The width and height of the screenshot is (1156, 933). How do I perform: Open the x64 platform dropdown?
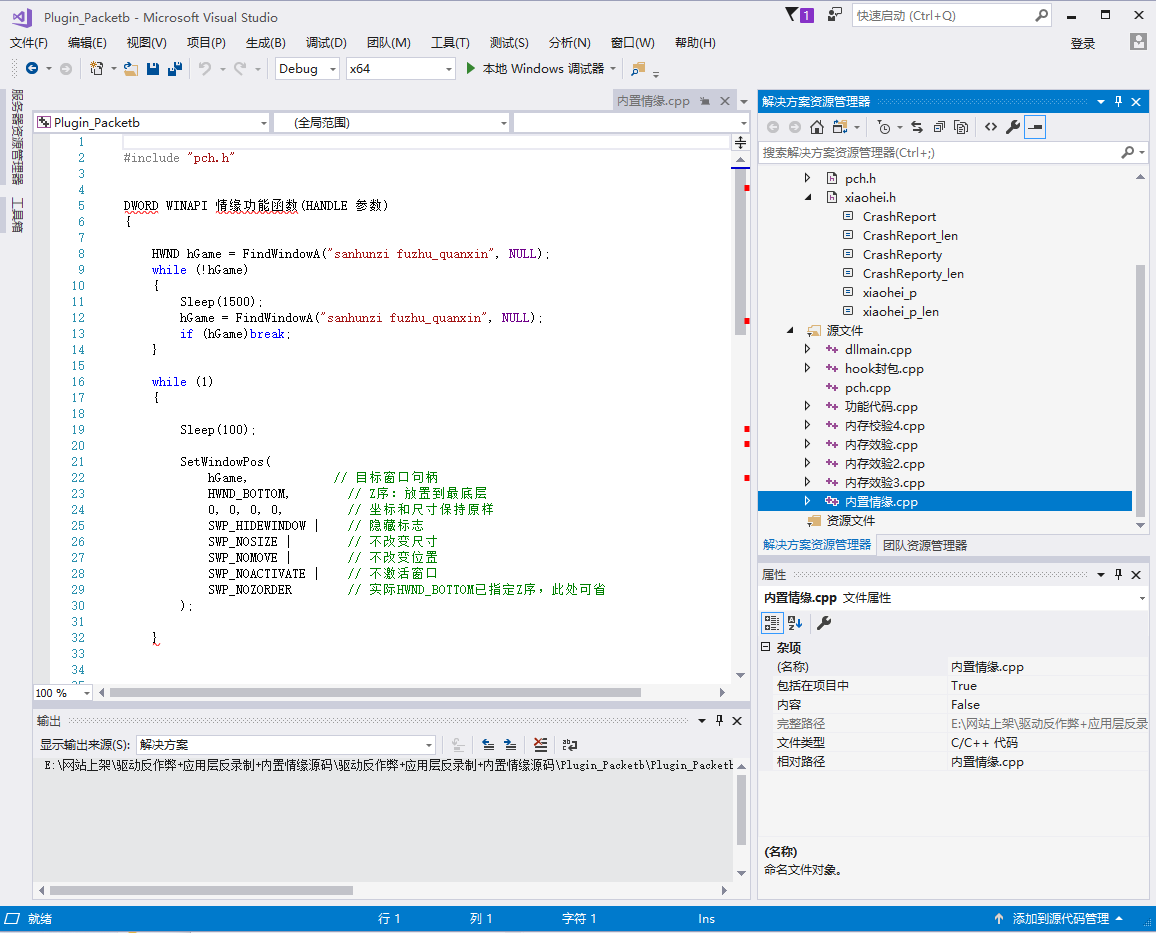click(400, 69)
